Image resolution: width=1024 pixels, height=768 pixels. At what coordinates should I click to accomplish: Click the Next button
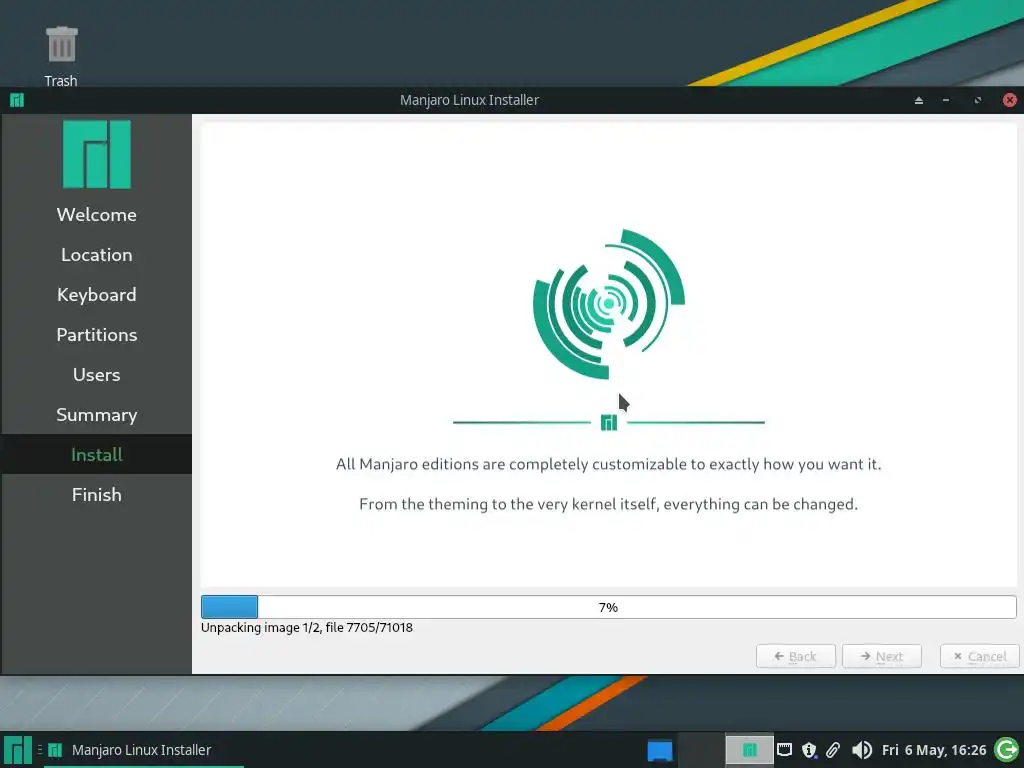pos(882,656)
